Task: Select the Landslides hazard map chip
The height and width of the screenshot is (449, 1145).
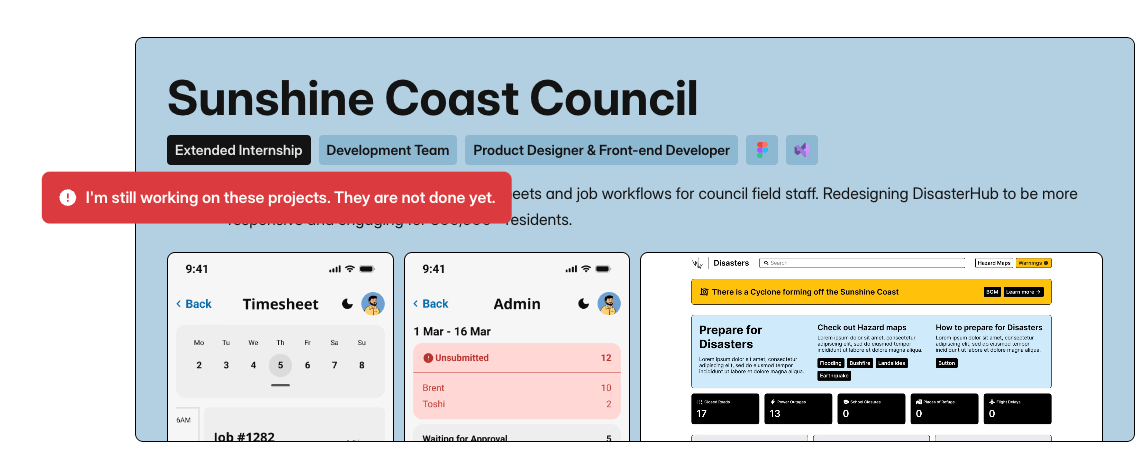Action: pyautogui.click(x=892, y=363)
